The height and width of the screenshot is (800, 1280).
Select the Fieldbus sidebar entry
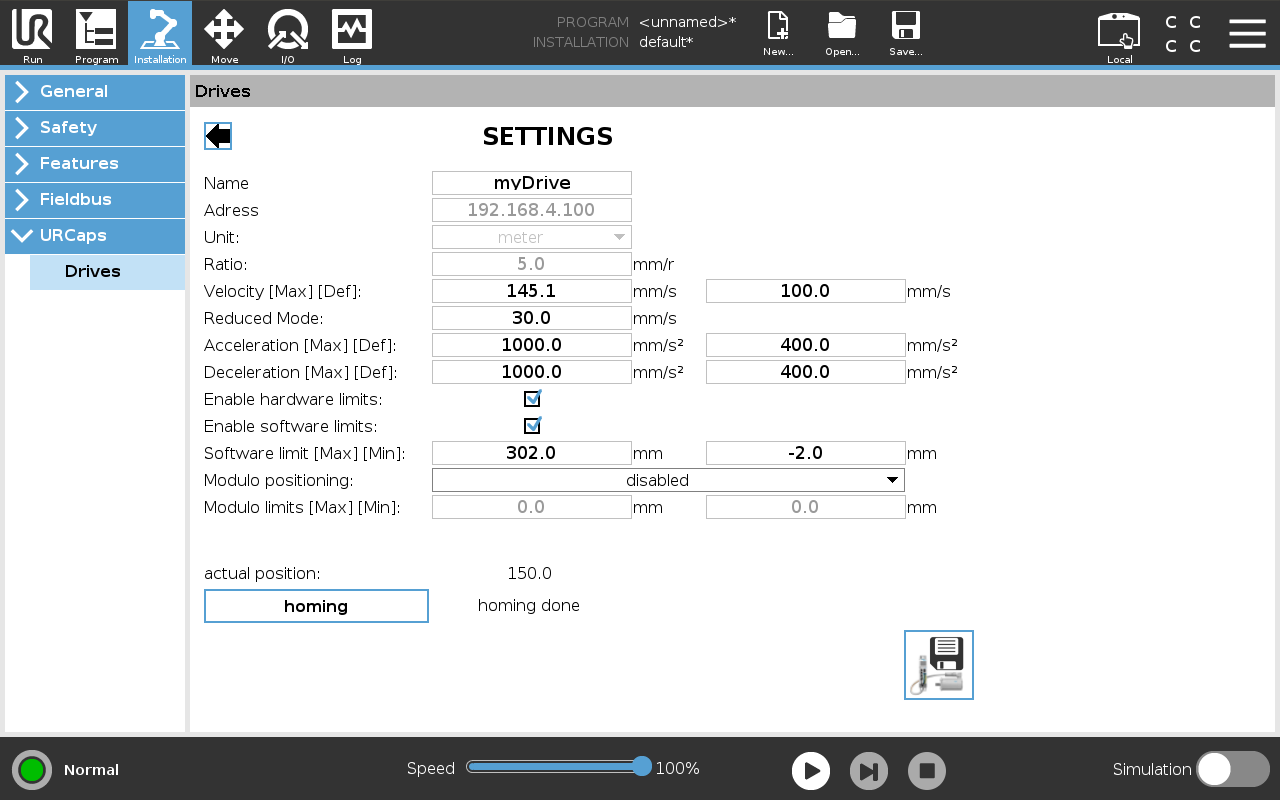[x=95, y=200]
